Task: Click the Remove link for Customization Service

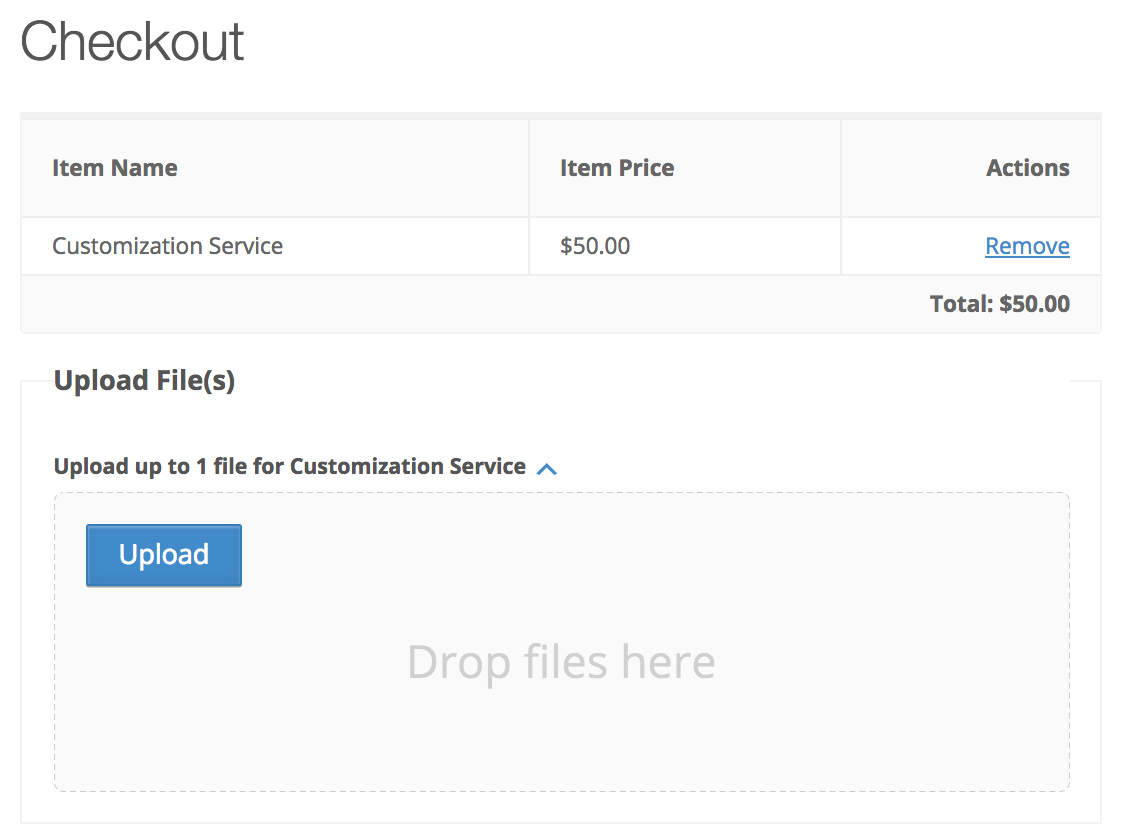Action: click(x=1027, y=246)
